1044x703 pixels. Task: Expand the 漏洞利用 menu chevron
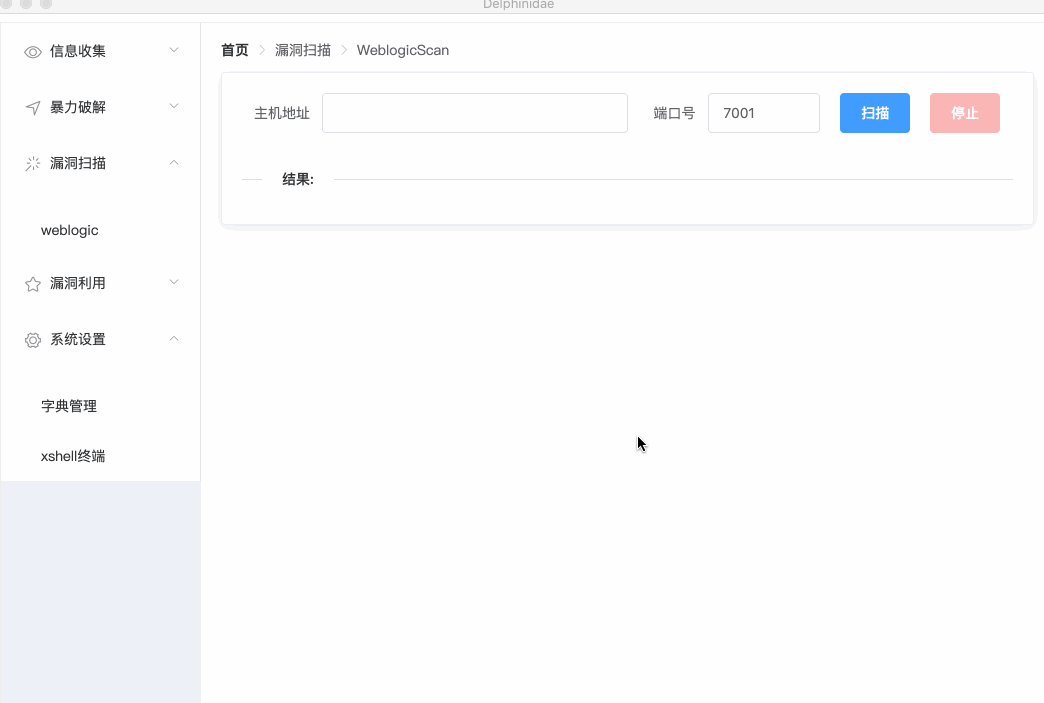coord(174,282)
